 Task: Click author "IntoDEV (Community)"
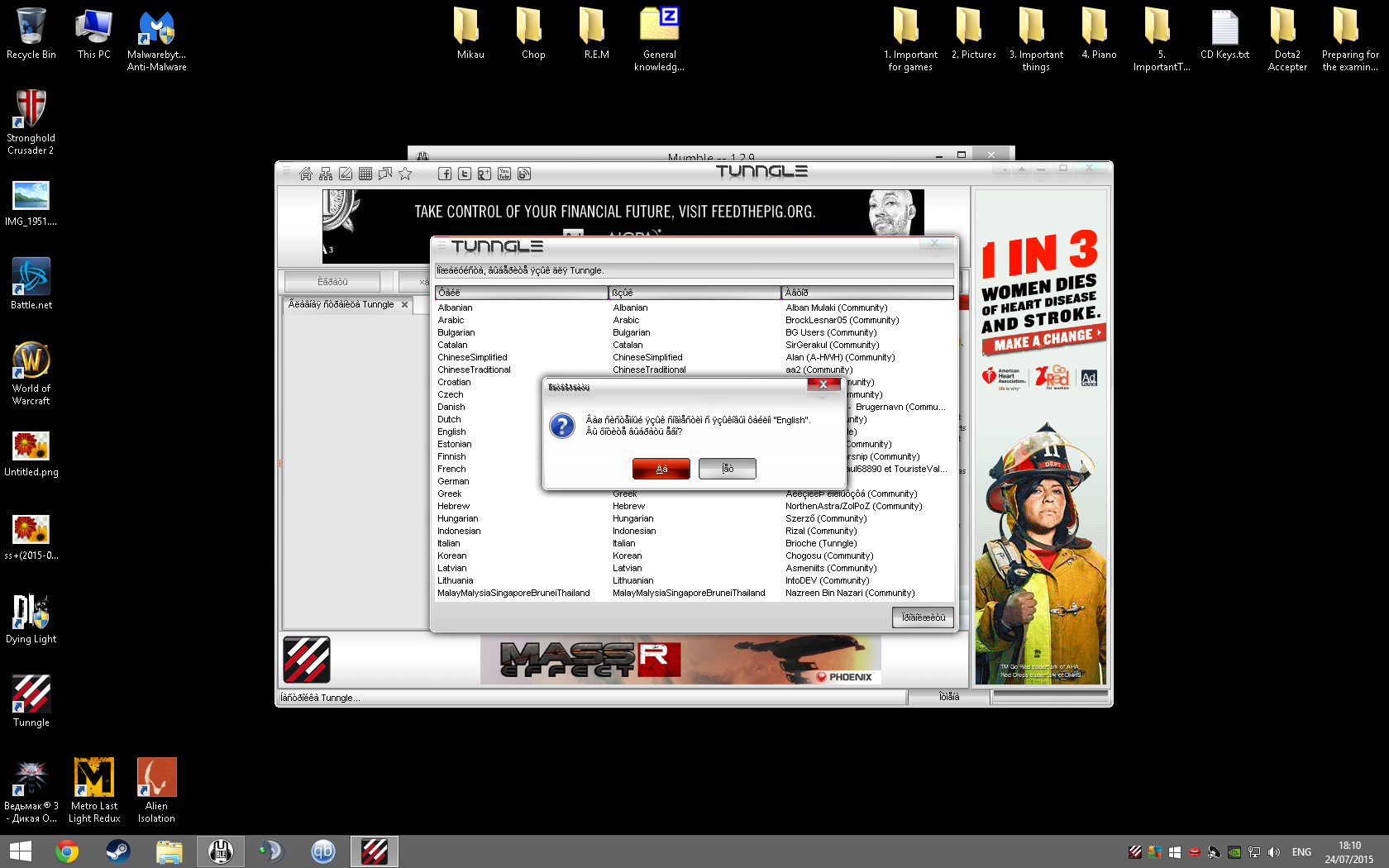826,581
